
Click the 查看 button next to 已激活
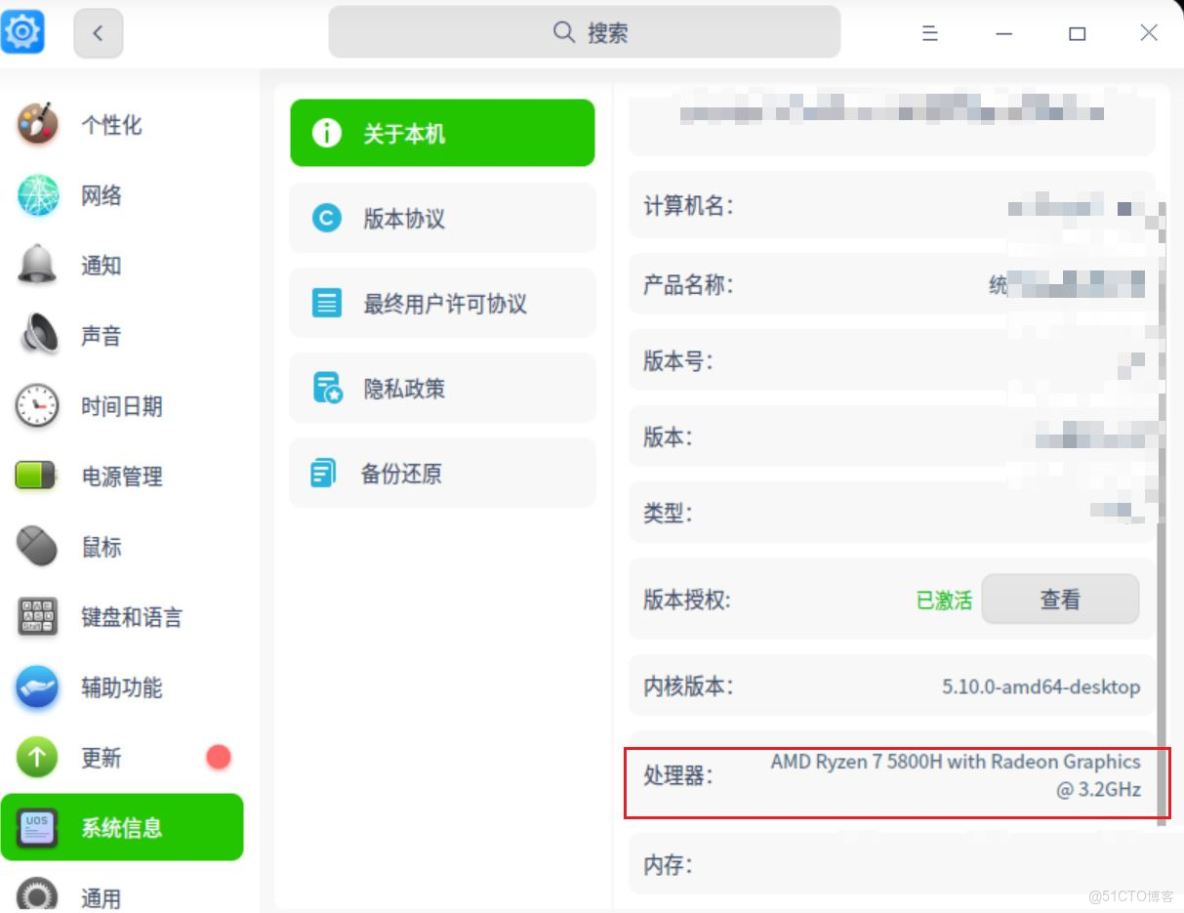tap(1059, 598)
